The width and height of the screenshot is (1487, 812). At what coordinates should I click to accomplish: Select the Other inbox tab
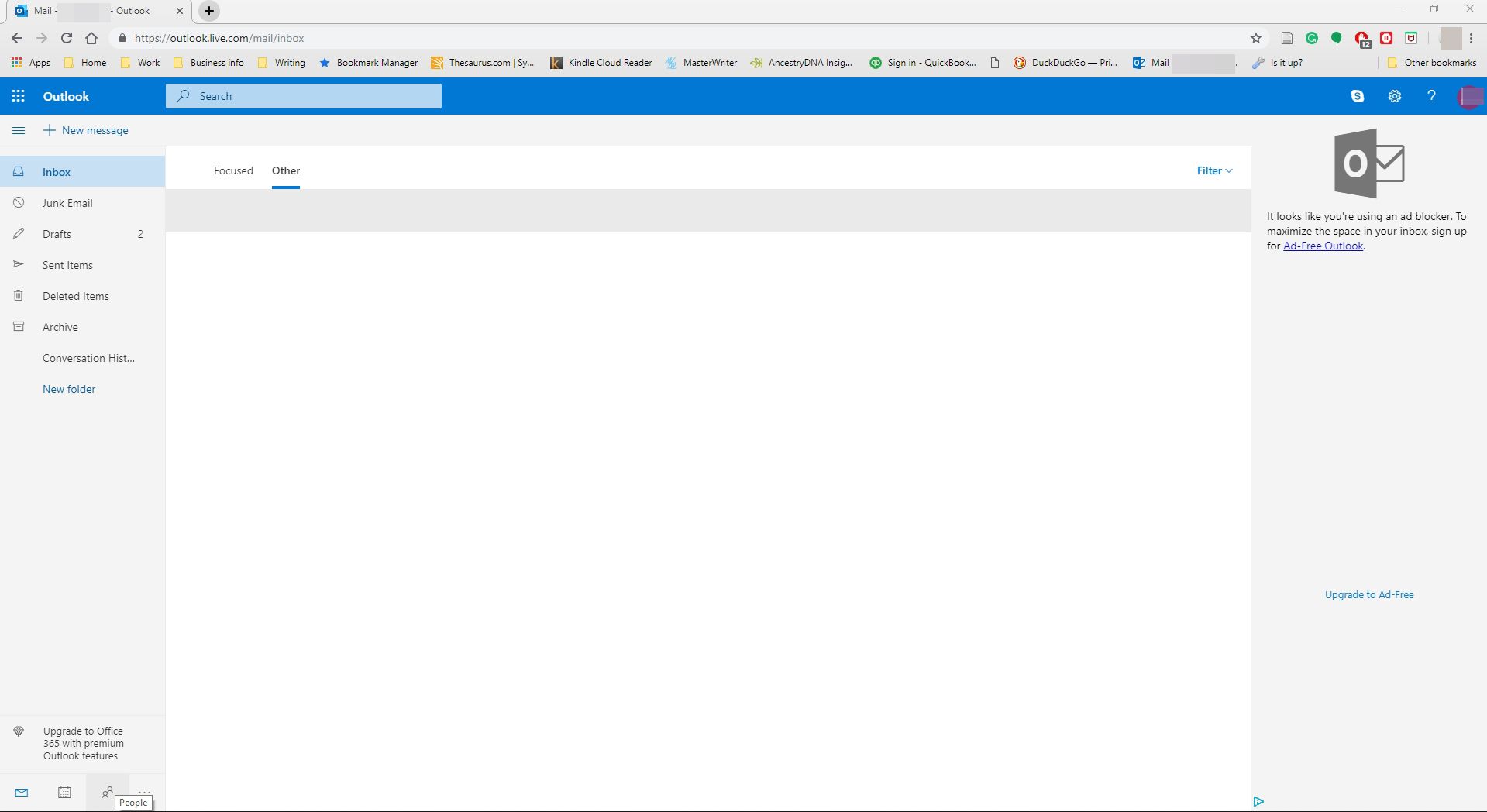[x=286, y=170]
